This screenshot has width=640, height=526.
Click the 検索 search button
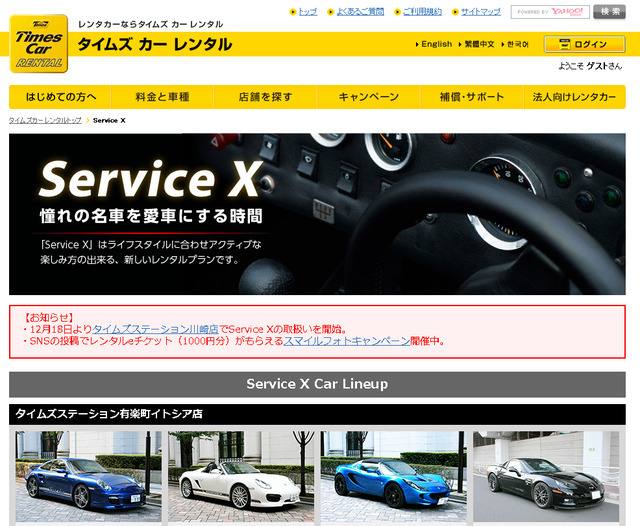click(609, 12)
